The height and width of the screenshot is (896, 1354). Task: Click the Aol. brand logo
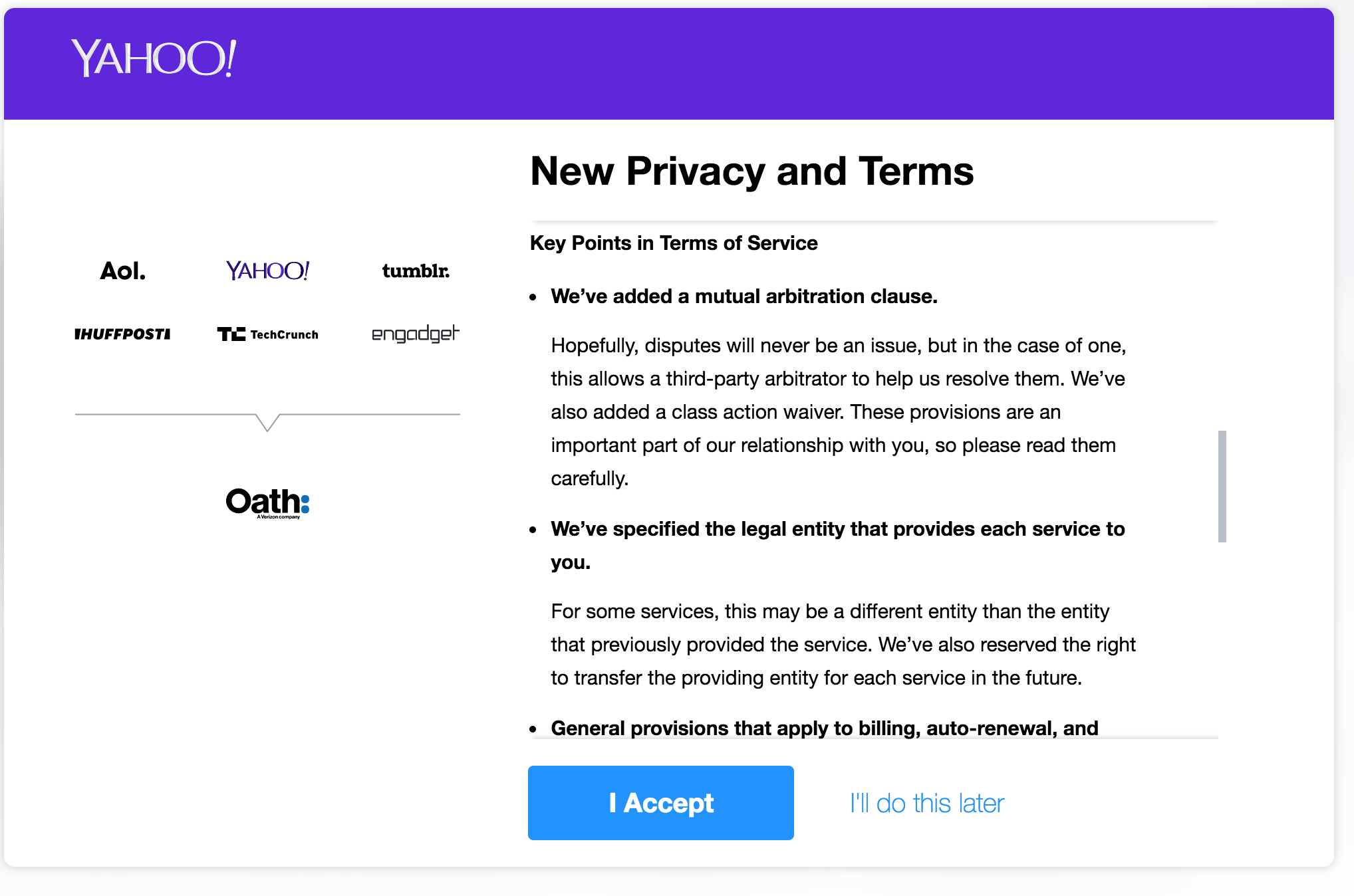click(x=122, y=271)
